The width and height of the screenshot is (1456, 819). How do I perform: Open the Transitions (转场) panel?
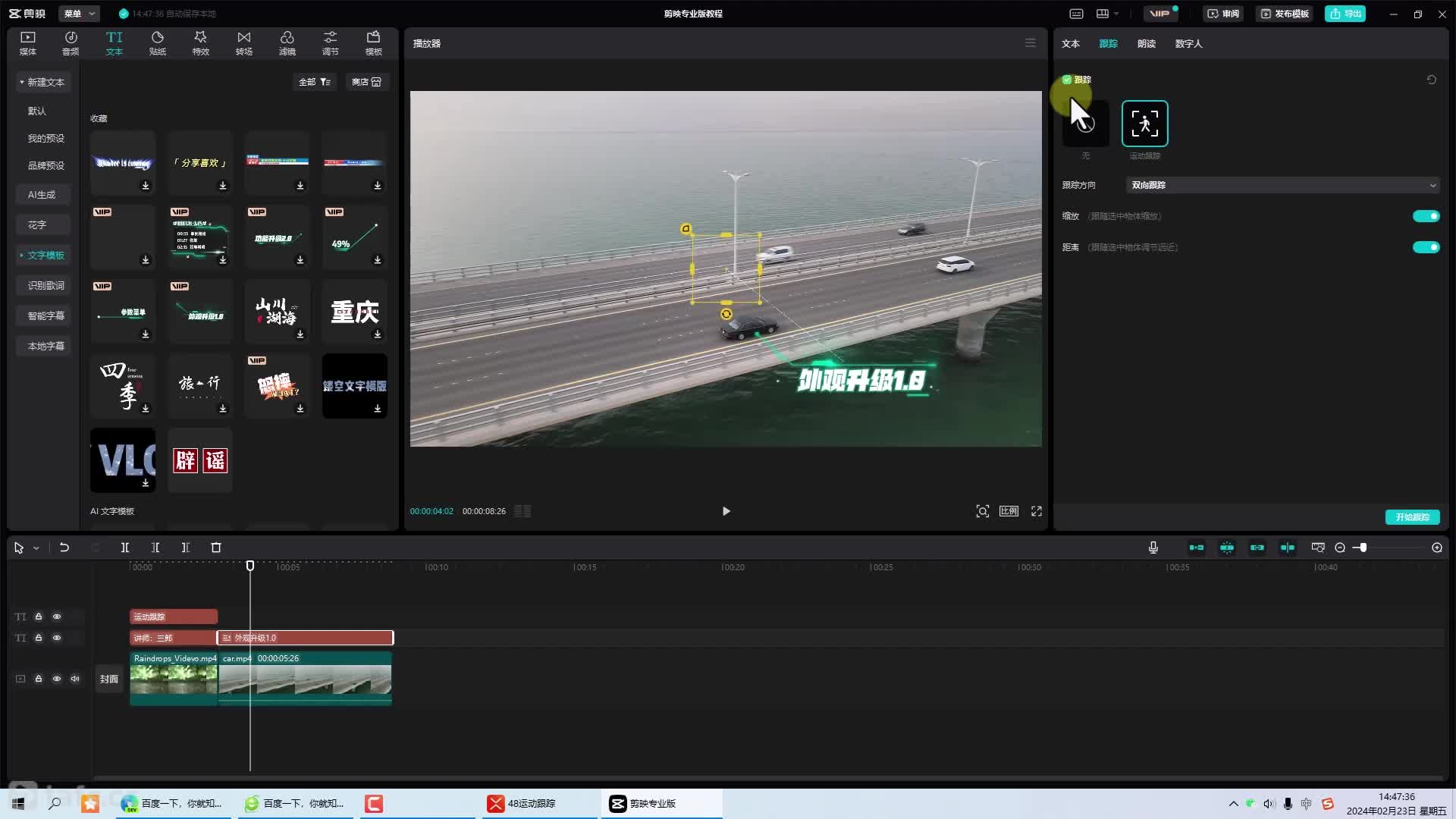tap(243, 43)
